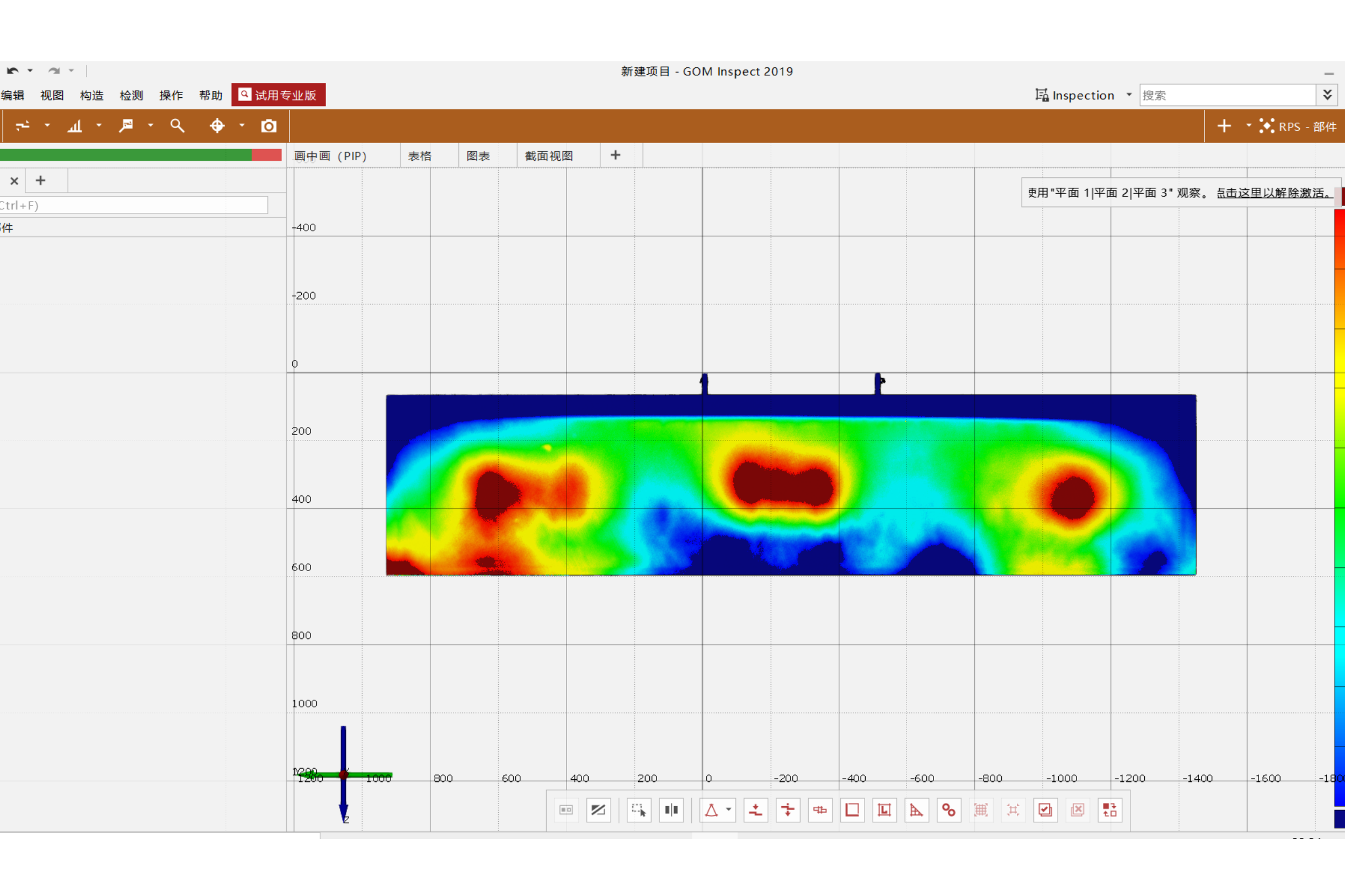The image size is (1345, 896).
Task: Toggle the diagonal stripes display icon
Action: coord(598,810)
